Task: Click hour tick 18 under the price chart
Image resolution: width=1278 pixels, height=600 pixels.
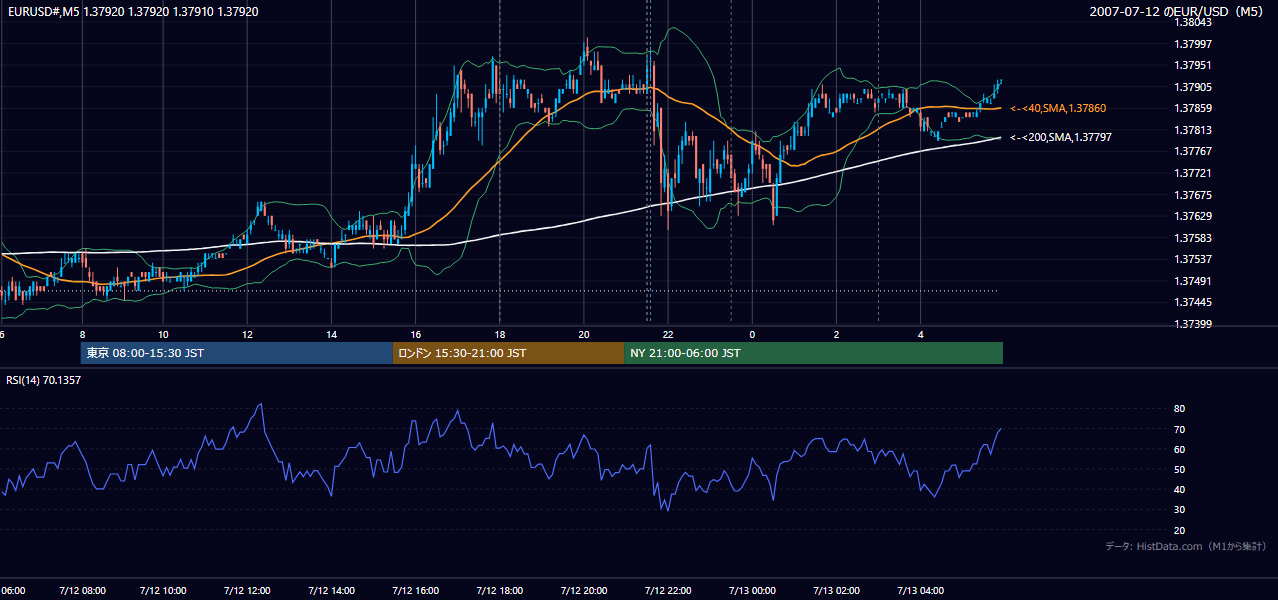Action: (500, 334)
